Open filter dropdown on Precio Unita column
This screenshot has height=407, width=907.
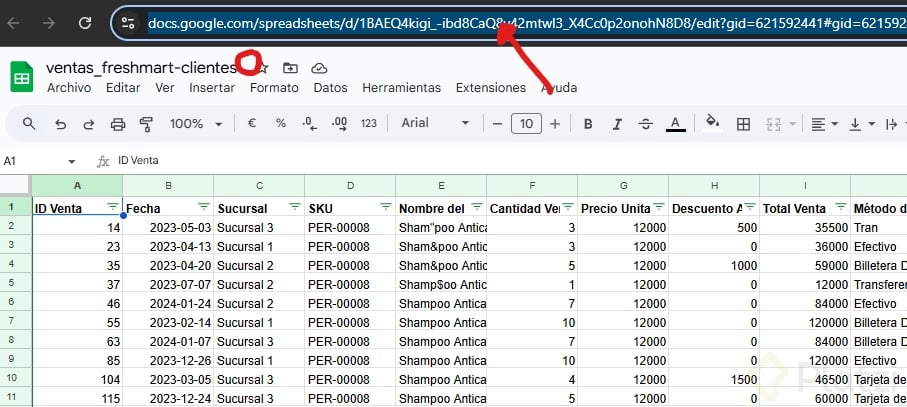pos(659,207)
